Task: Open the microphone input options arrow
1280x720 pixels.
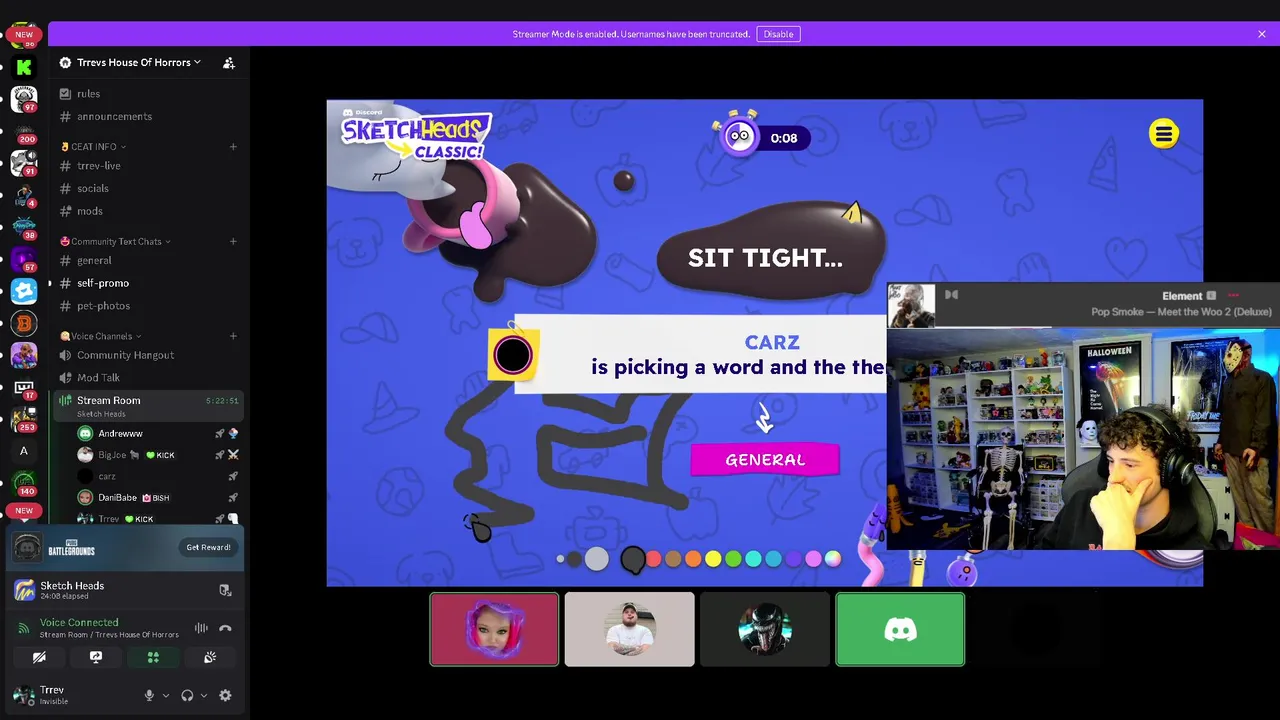Action: pos(166,695)
